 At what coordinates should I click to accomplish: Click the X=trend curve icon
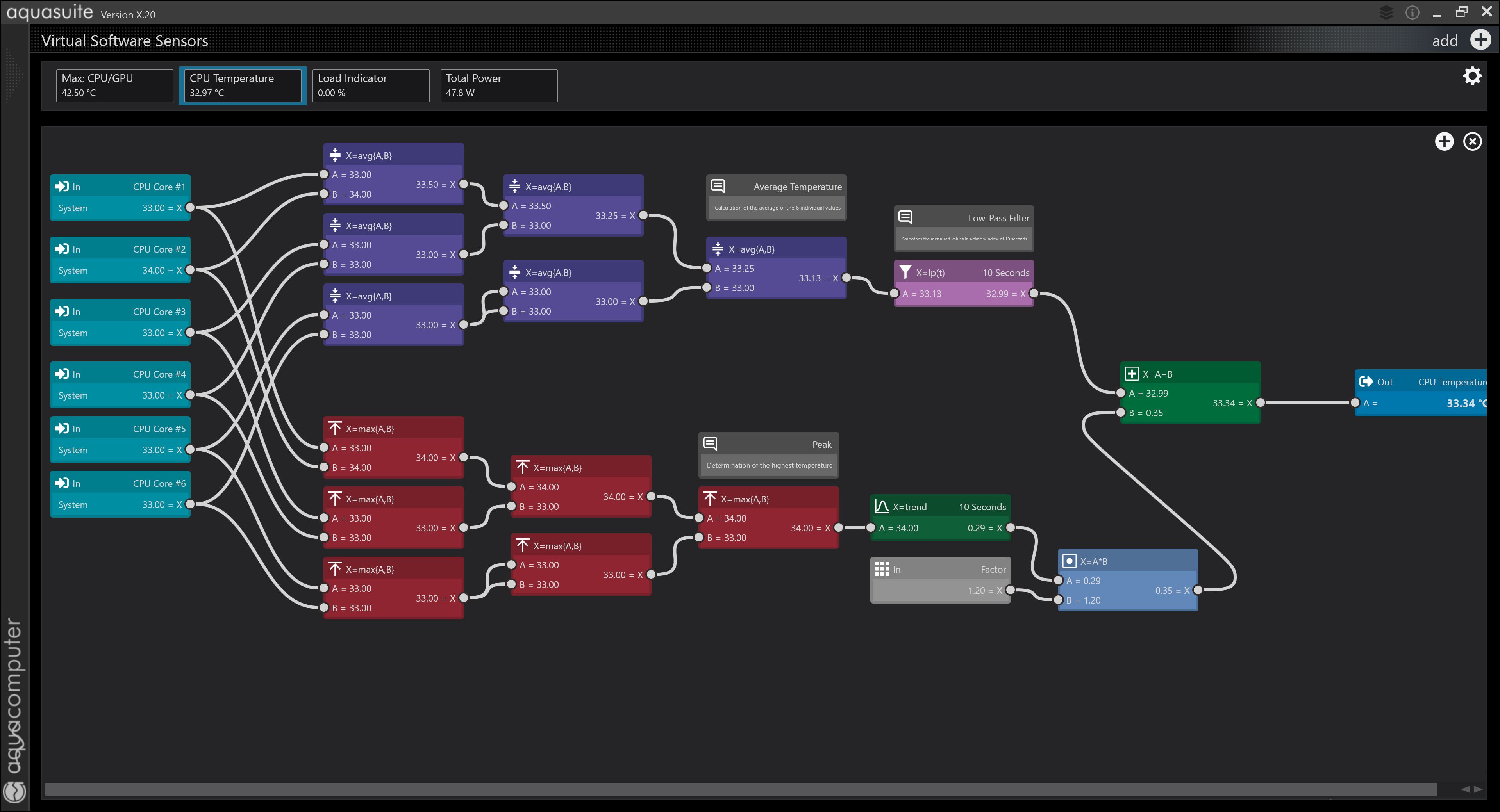(882, 506)
